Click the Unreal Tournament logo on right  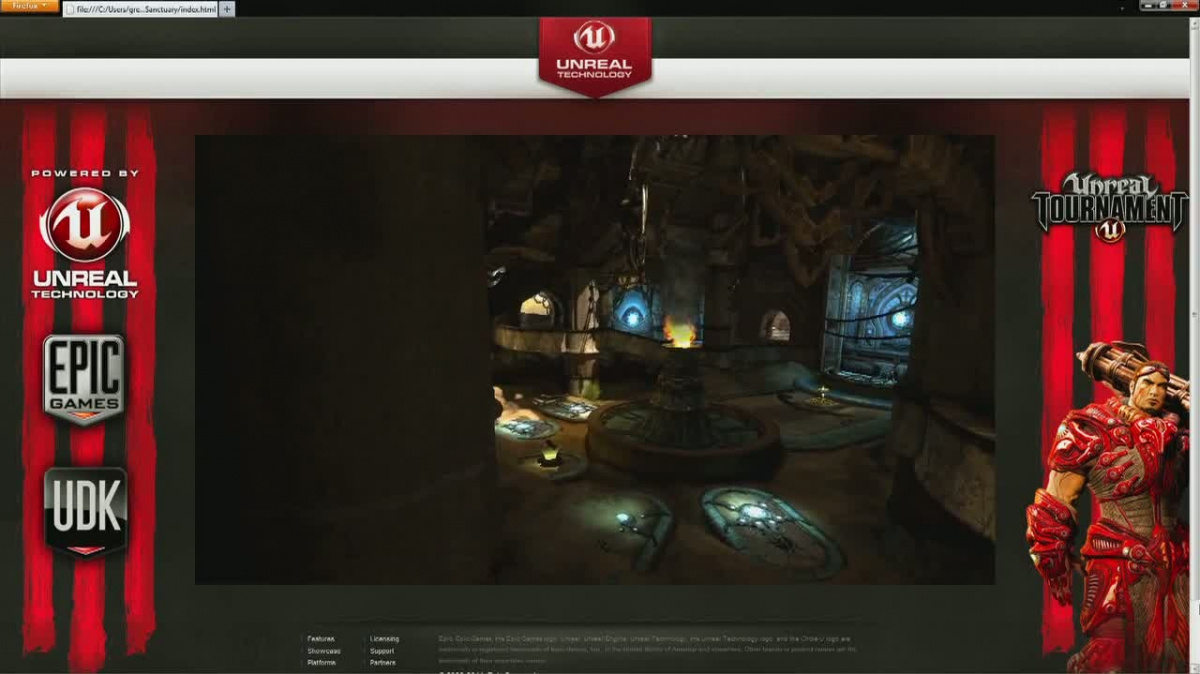(1109, 207)
